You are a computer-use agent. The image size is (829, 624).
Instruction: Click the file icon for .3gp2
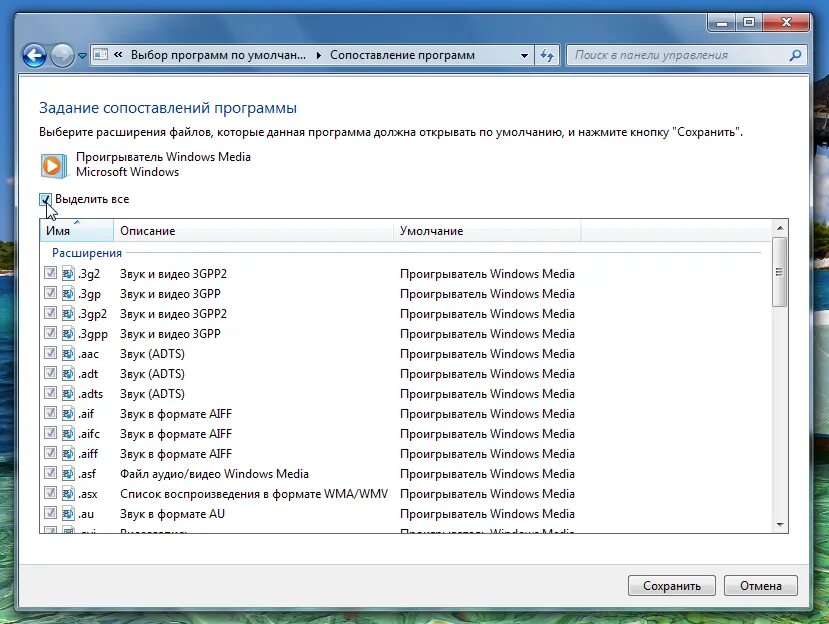pos(68,314)
